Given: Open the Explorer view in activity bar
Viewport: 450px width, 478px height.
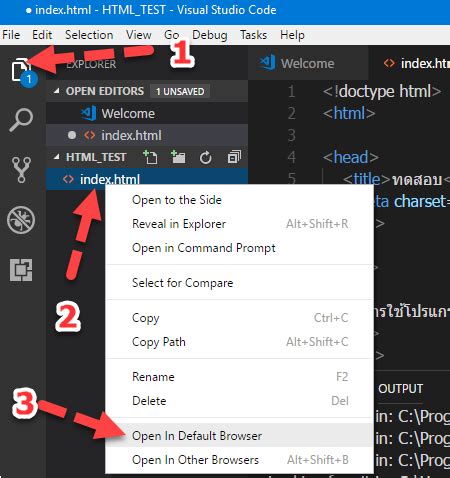Looking at the screenshot, I should point(21,71).
